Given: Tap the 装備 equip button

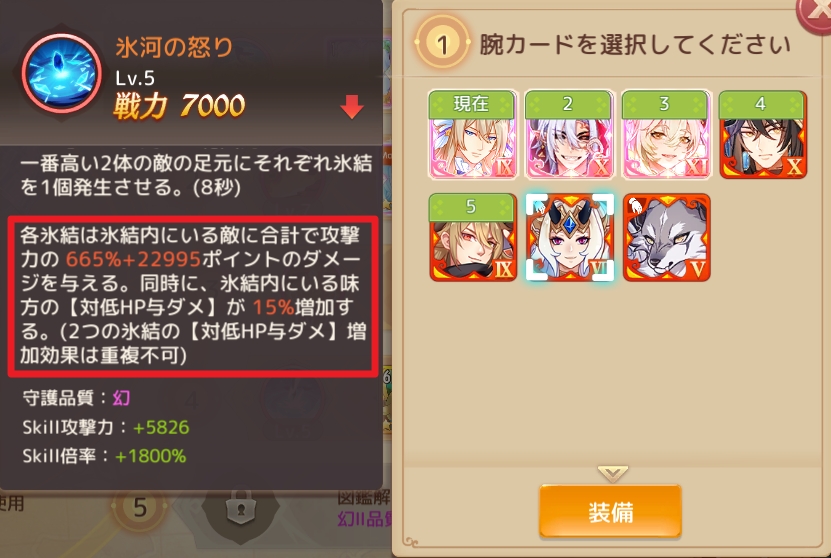Looking at the screenshot, I should point(610,512).
